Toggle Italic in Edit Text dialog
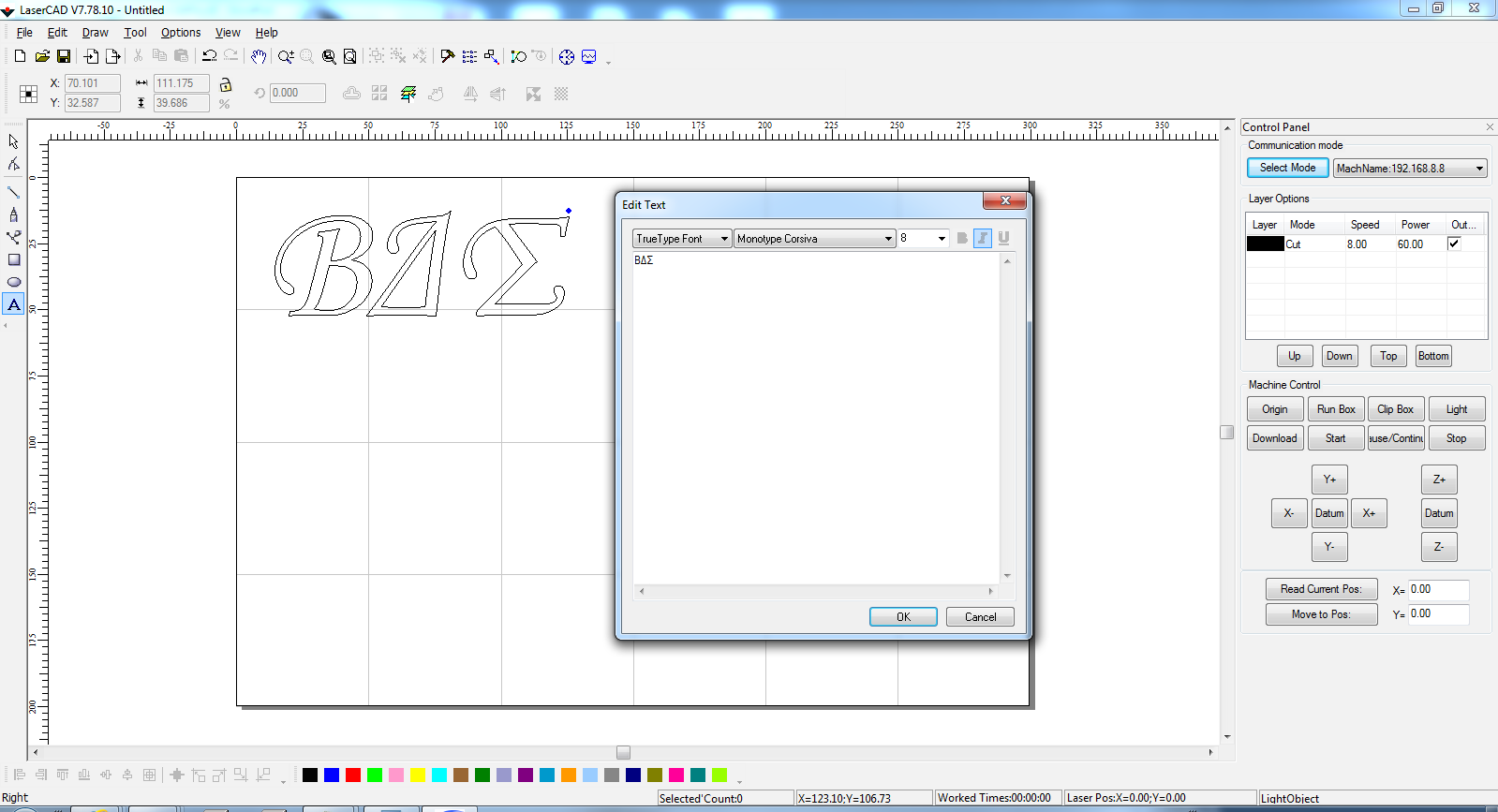1498x812 pixels. (982, 238)
